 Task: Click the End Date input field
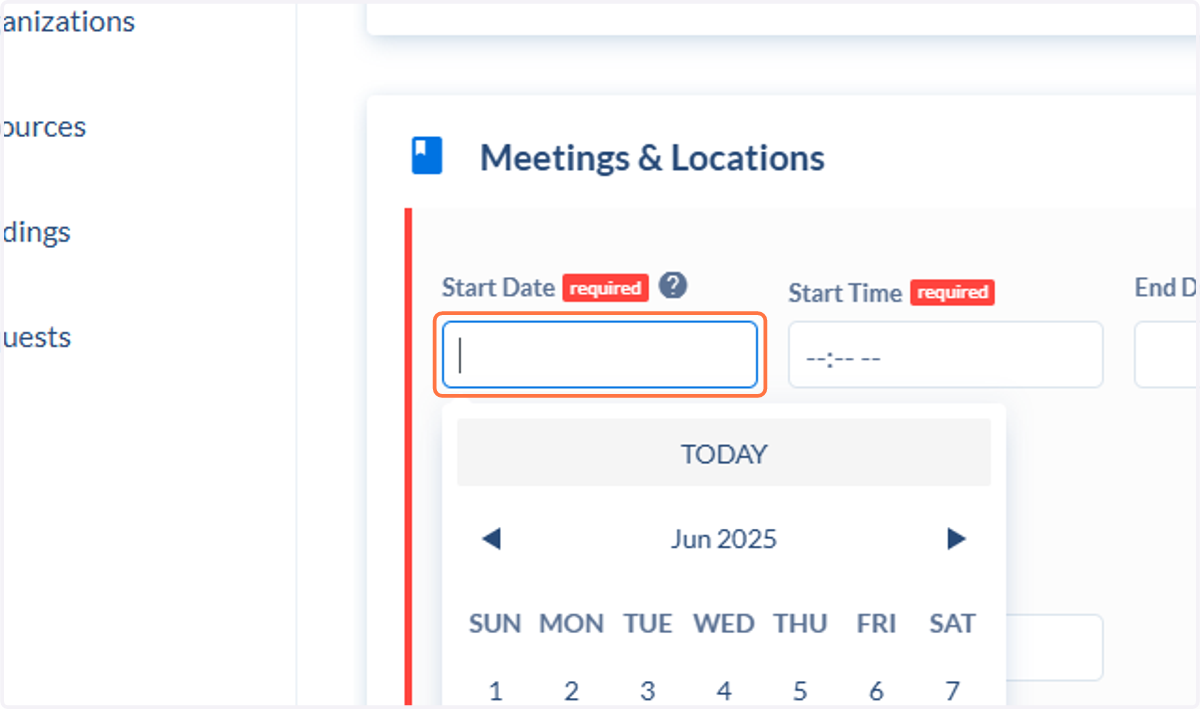(1167, 354)
